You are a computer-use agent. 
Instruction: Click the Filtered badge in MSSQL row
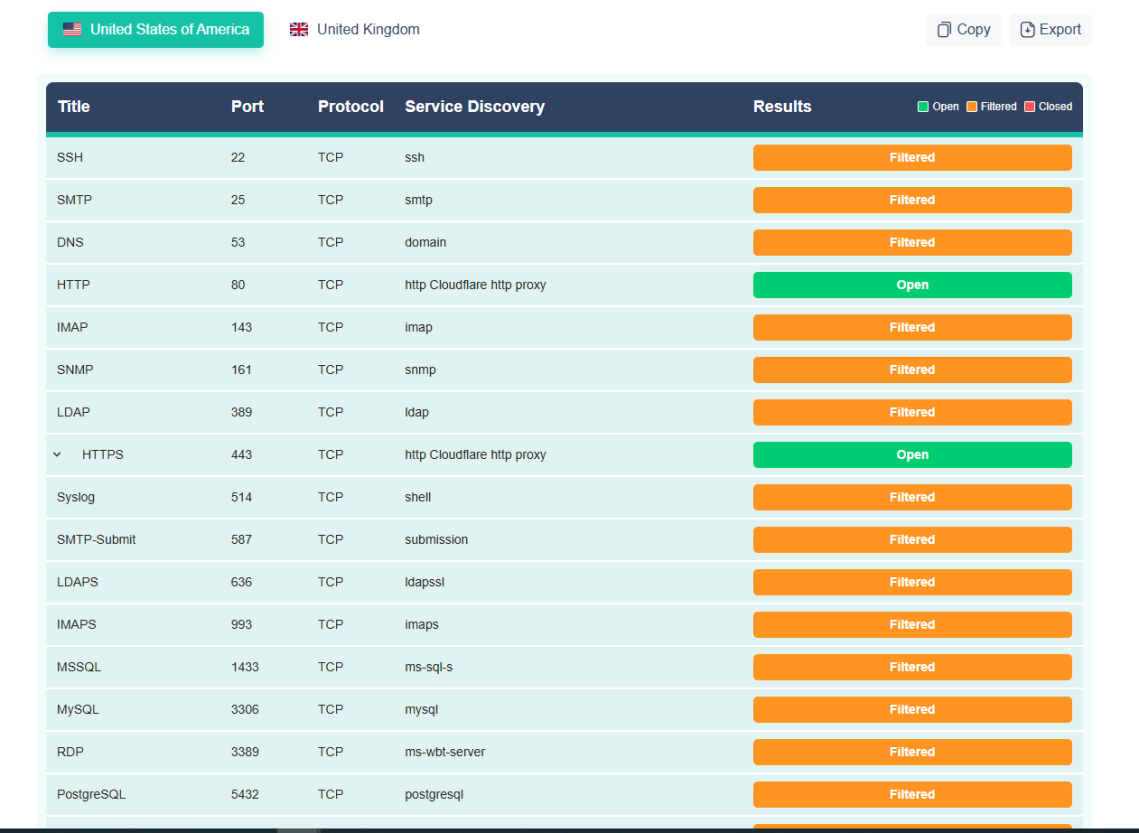[x=912, y=667]
